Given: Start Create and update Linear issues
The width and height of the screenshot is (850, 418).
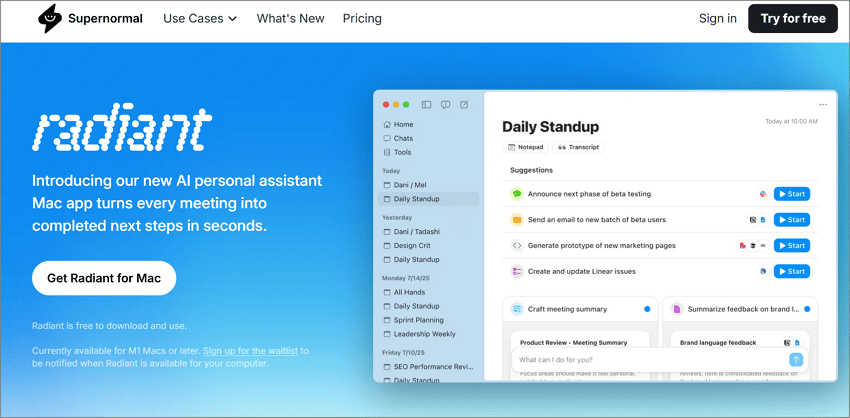Looking at the screenshot, I should (791, 271).
